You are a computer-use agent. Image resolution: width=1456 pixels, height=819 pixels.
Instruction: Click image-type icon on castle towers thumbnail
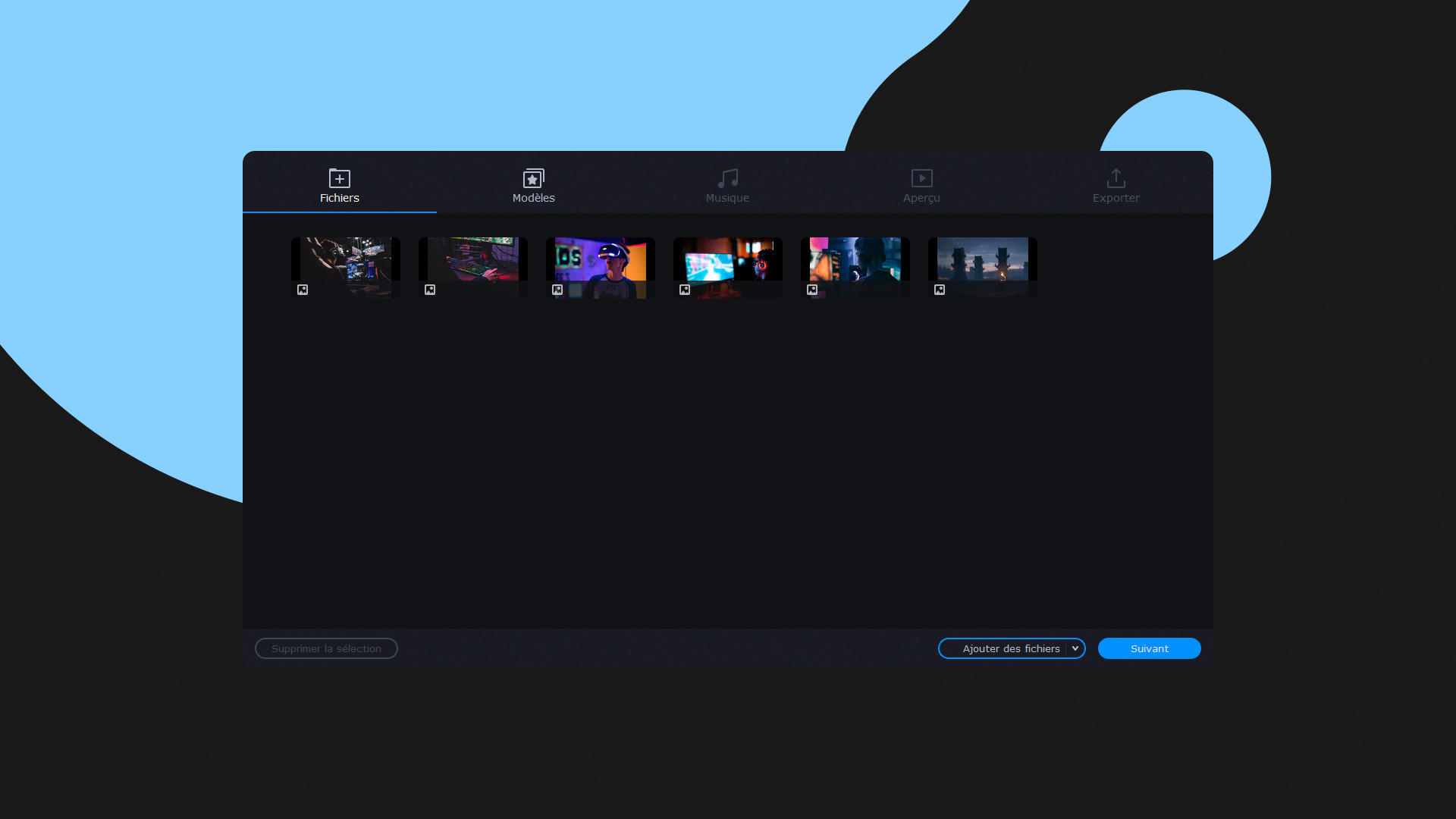[940, 290]
